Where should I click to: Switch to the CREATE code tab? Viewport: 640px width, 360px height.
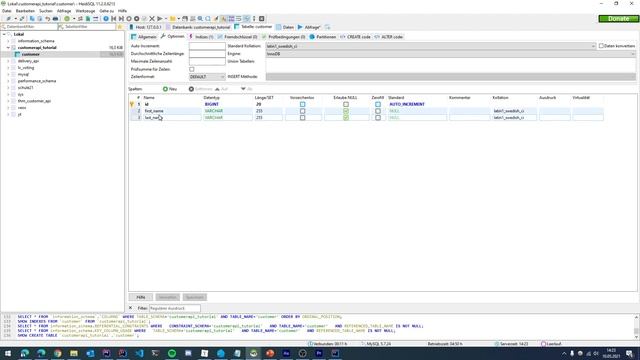point(355,37)
